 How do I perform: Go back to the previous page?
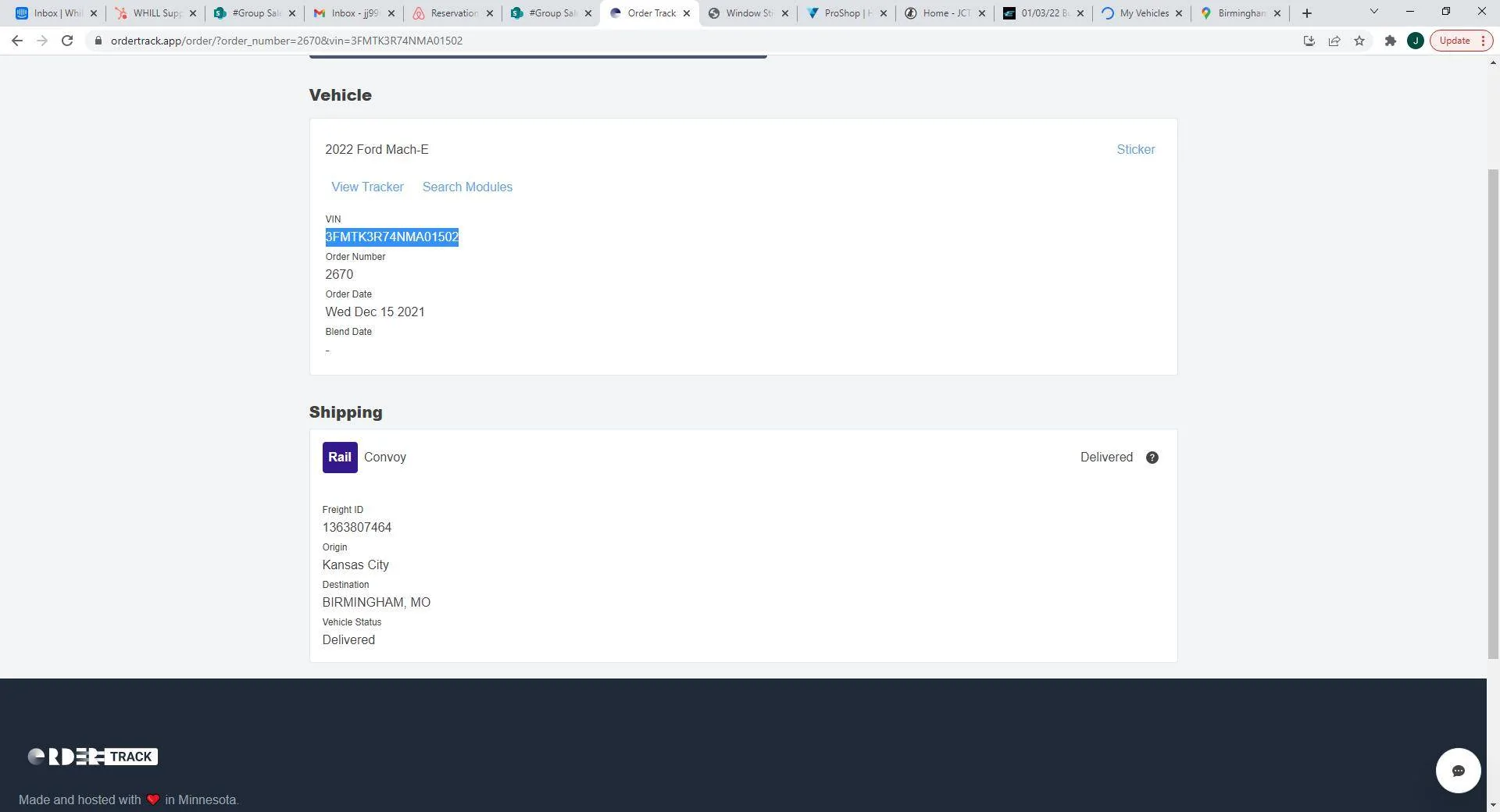point(17,41)
